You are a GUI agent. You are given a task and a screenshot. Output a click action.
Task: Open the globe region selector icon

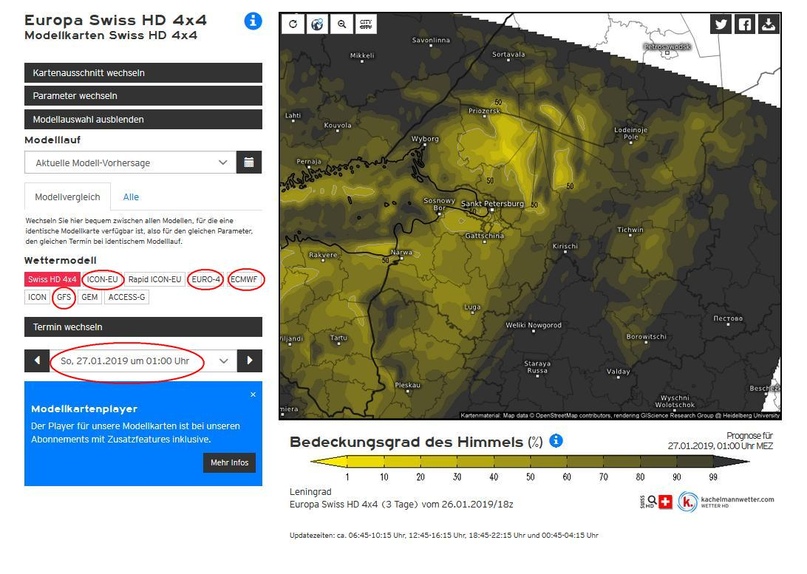coord(317,24)
